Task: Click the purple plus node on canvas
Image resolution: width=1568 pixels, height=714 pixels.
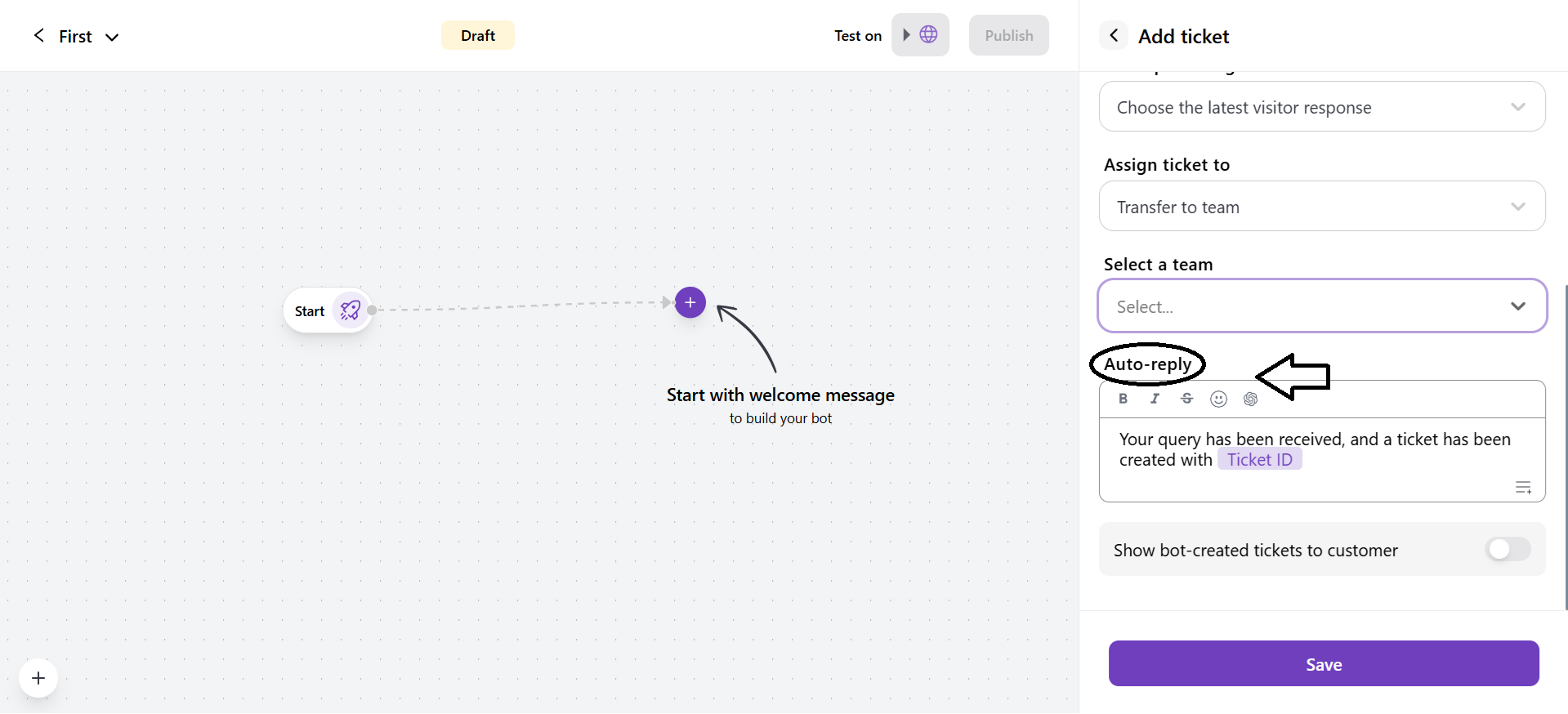Action: (x=690, y=302)
